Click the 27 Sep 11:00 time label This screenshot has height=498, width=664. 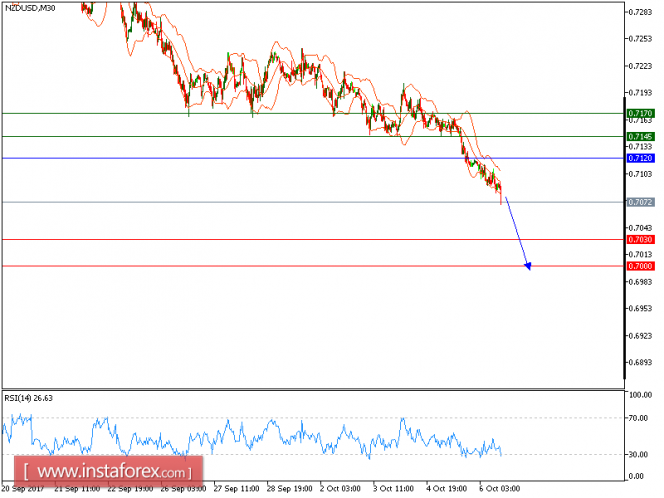point(236,489)
